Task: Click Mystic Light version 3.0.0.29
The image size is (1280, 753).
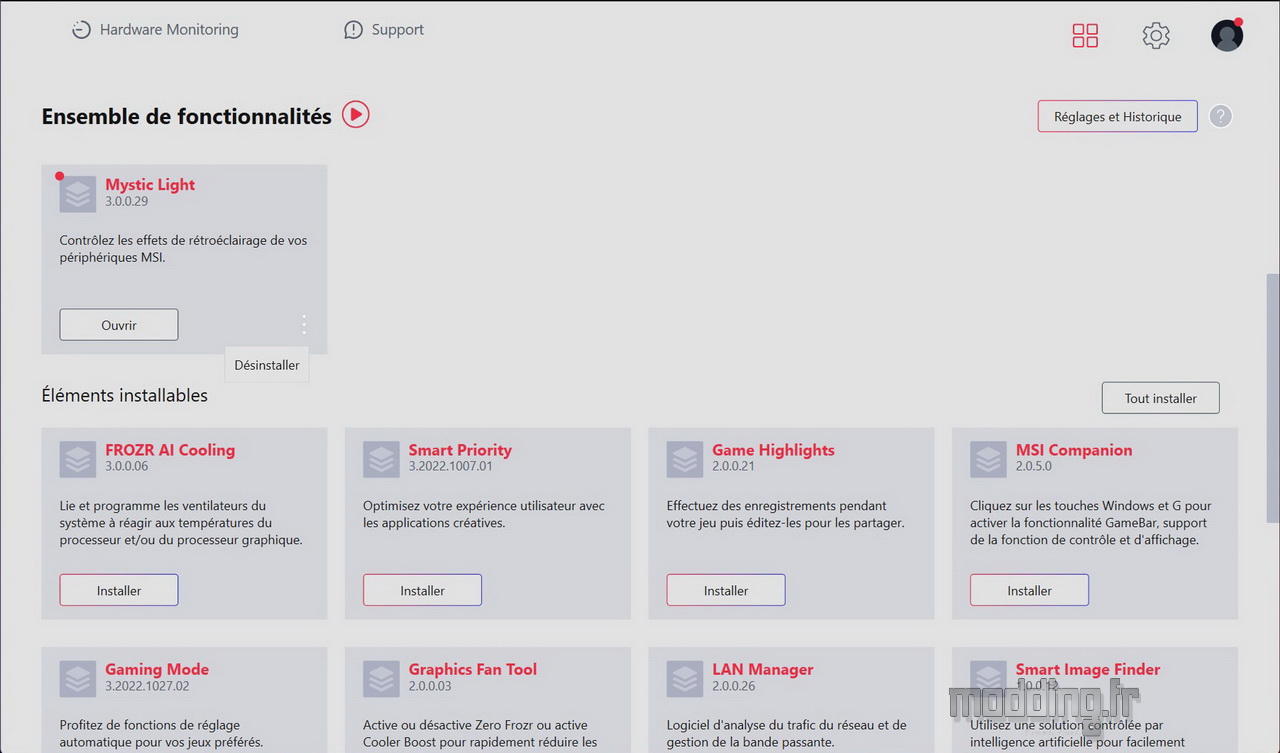Action: (127, 201)
